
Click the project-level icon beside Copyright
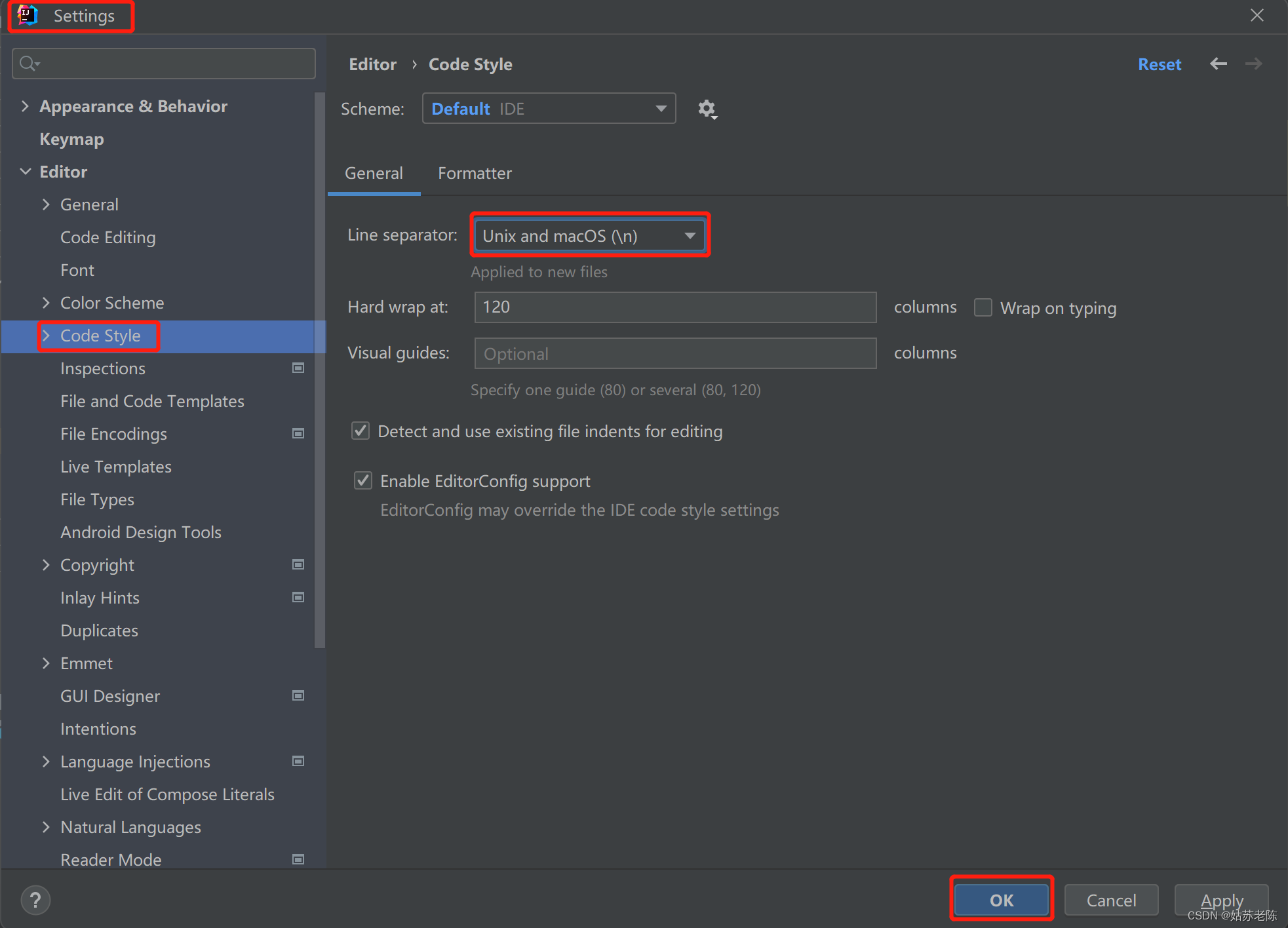298,565
